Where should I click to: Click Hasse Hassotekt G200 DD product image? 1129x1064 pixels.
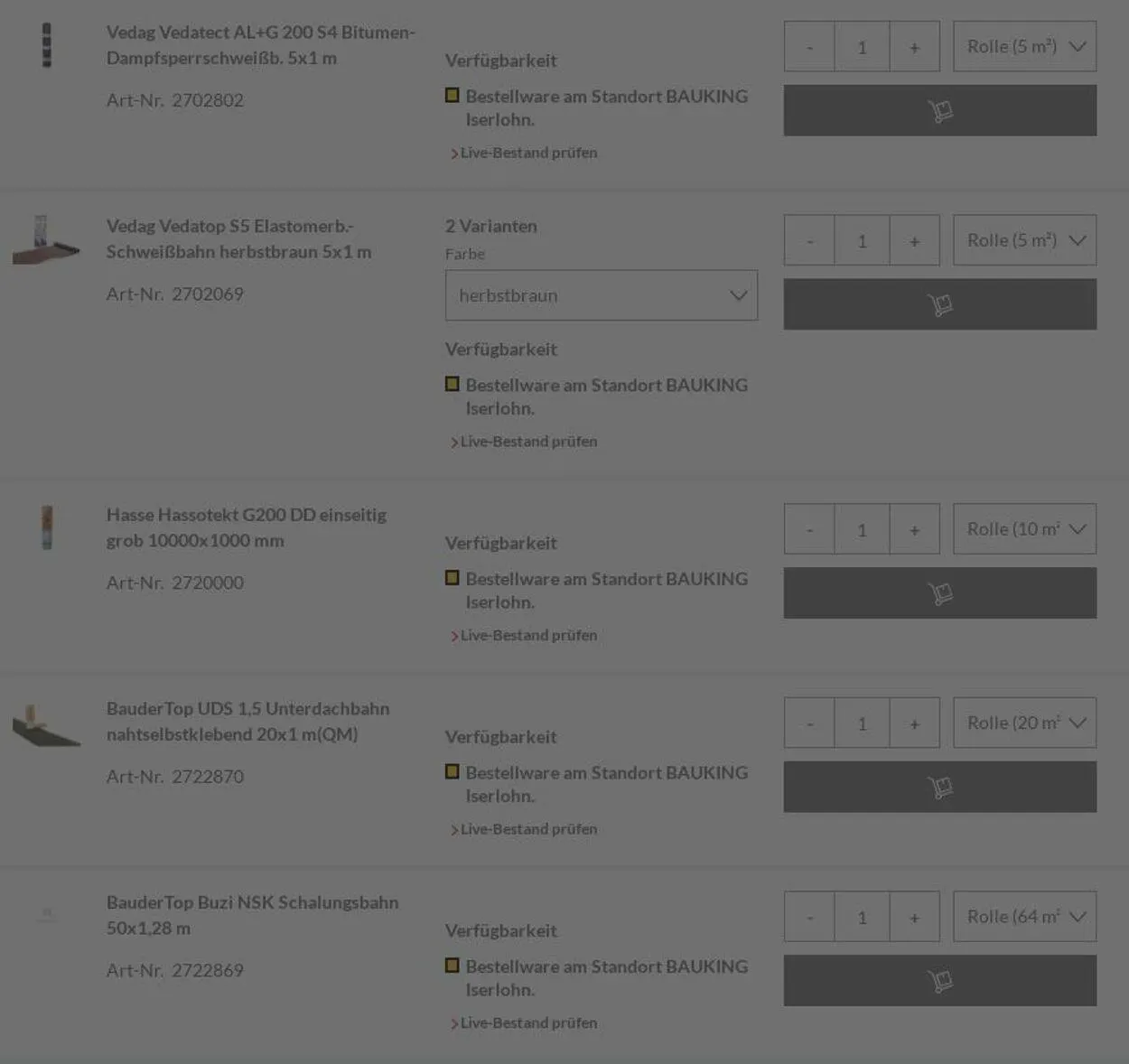tap(47, 527)
